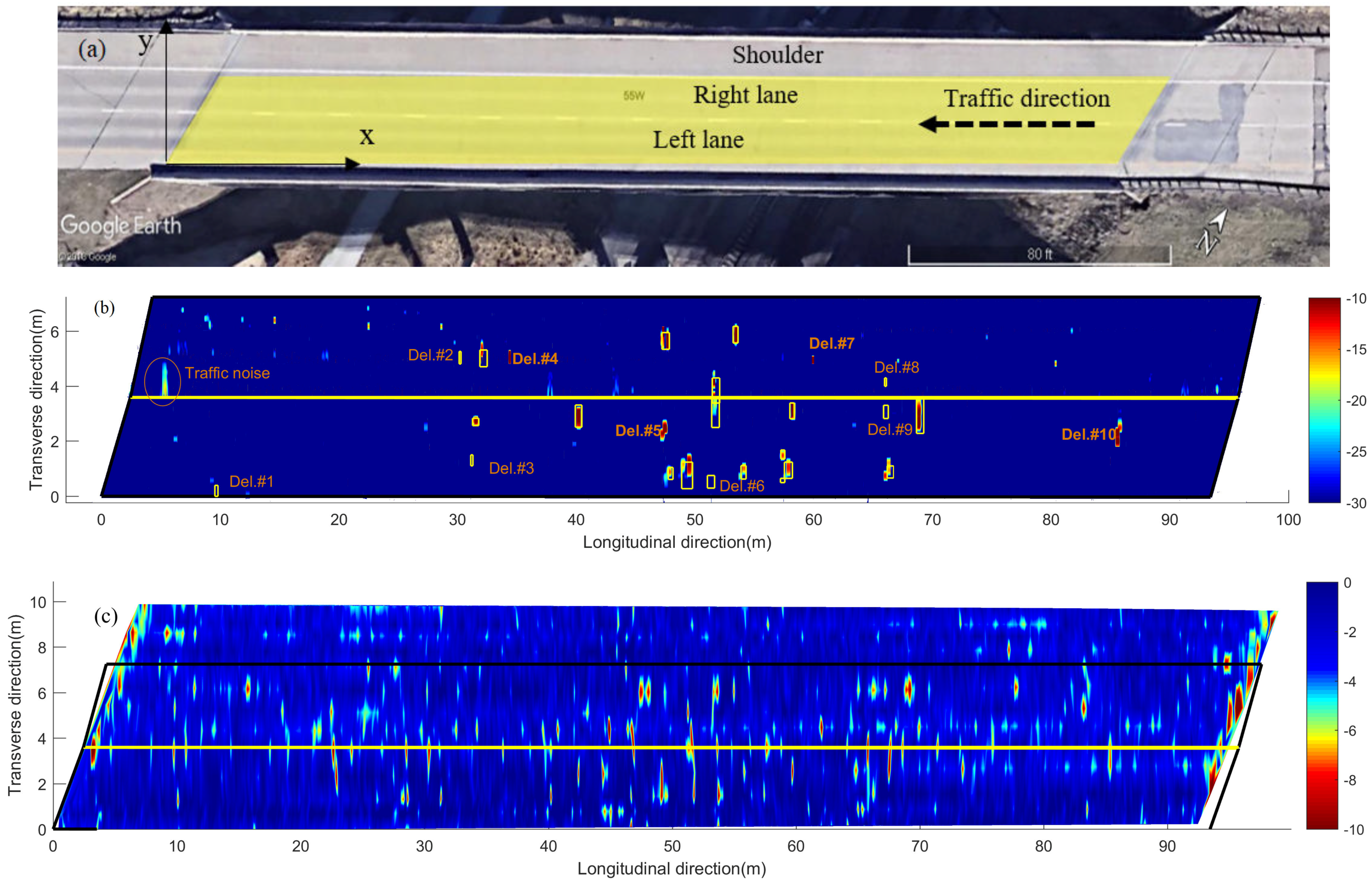Image resolution: width=1372 pixels, height=886 pixels.
Task: Click the Google Earth watermark logo
Action: pyautogui.click(x=120, y=226)
